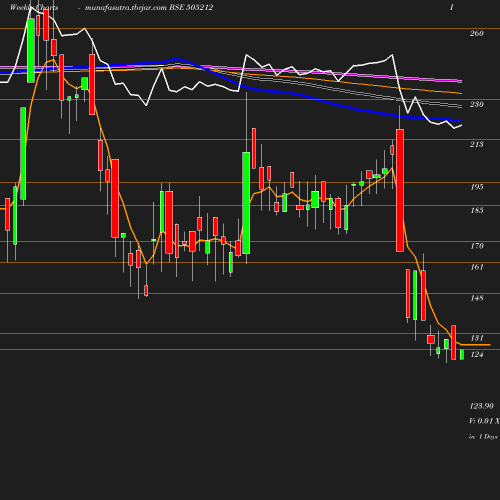
Task: Click the 260 price axis label
Action: point(477,33)
